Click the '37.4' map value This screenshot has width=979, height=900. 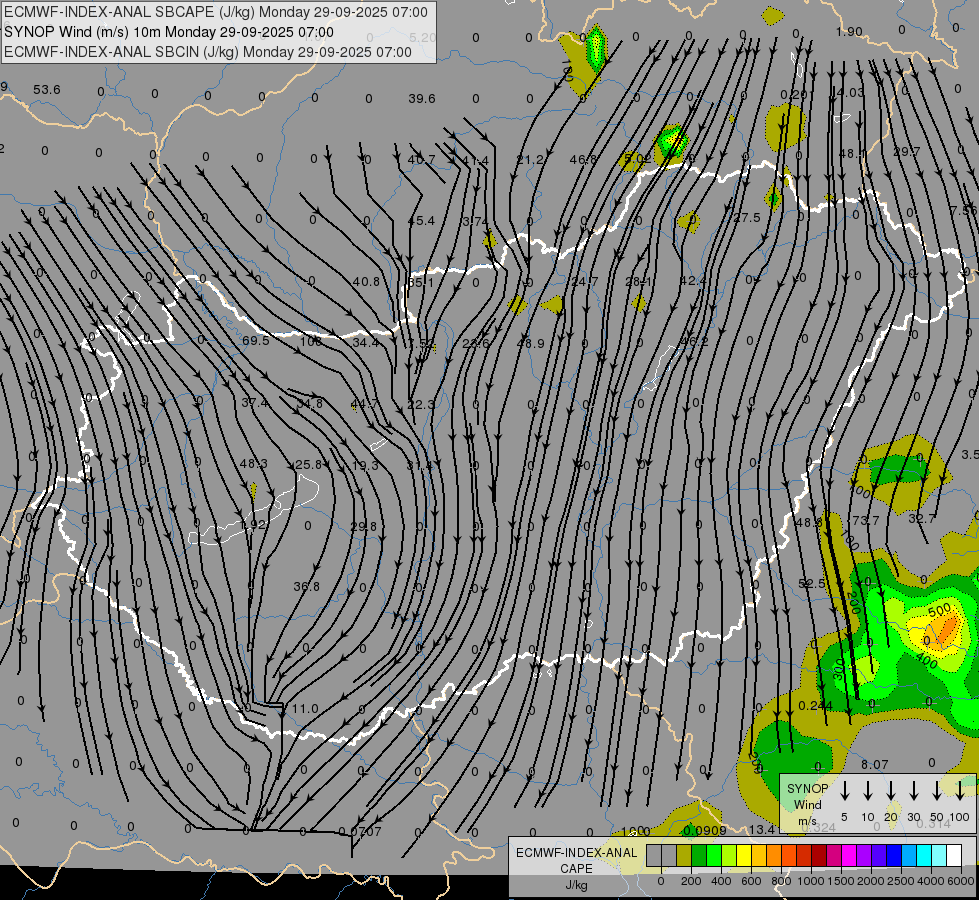pos(255,403)
